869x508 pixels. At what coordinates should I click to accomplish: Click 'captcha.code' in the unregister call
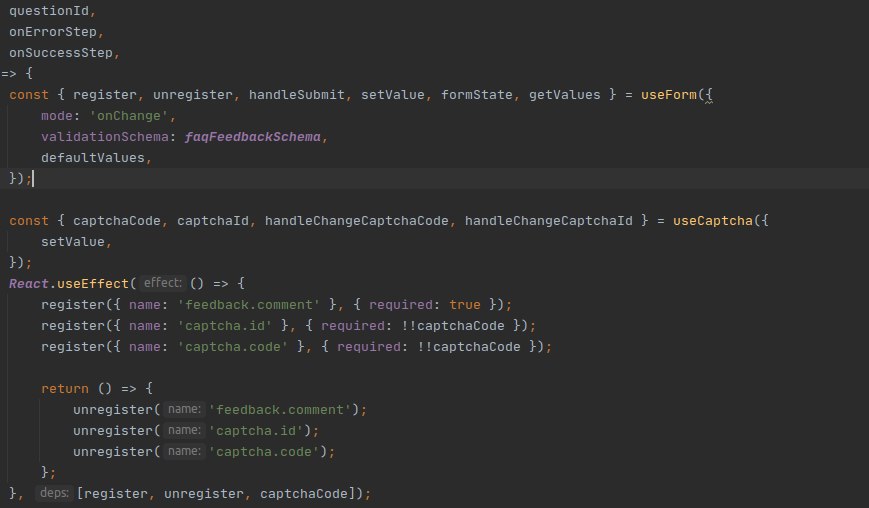(264, 451)
